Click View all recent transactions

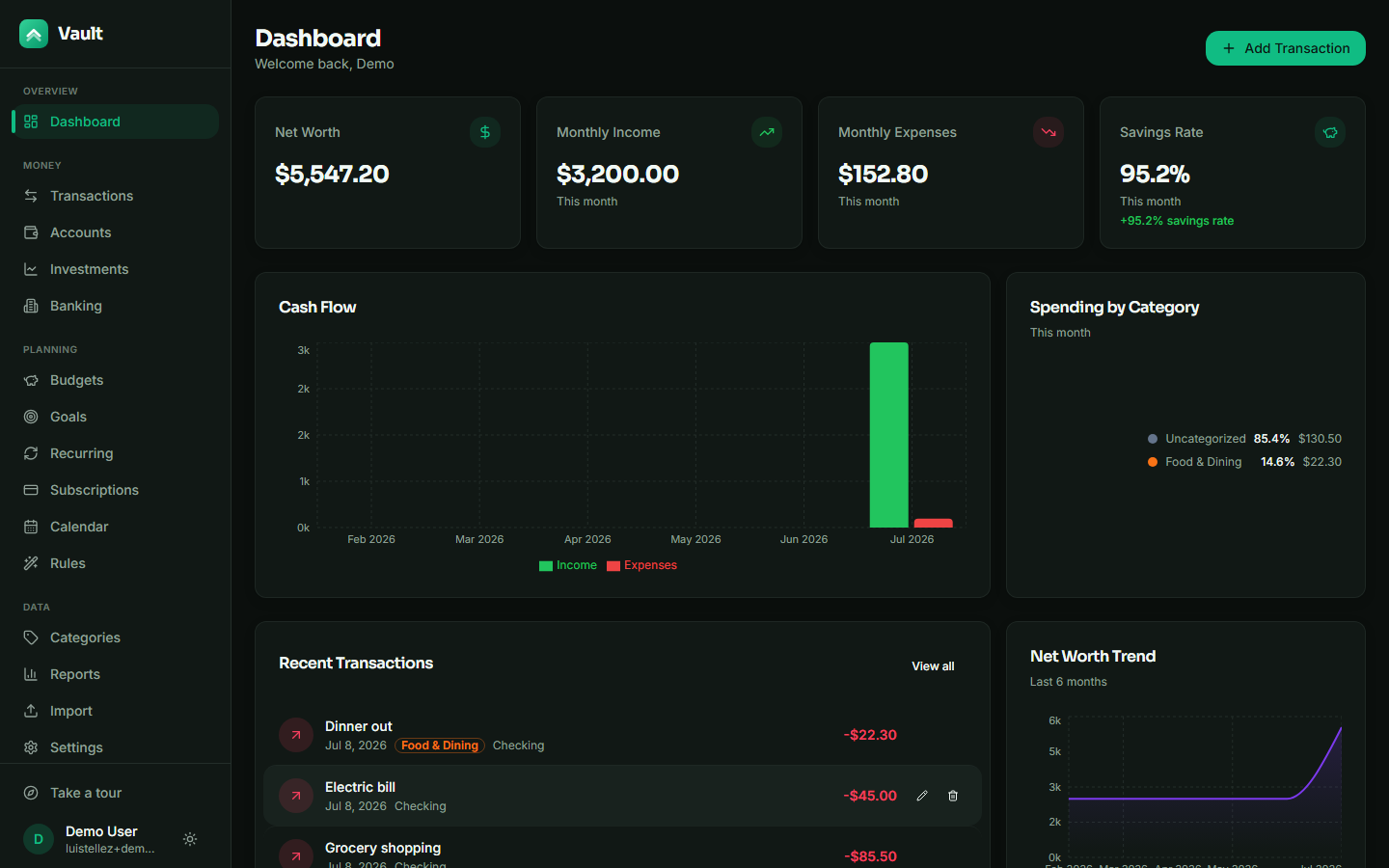[x=933, y=666]
